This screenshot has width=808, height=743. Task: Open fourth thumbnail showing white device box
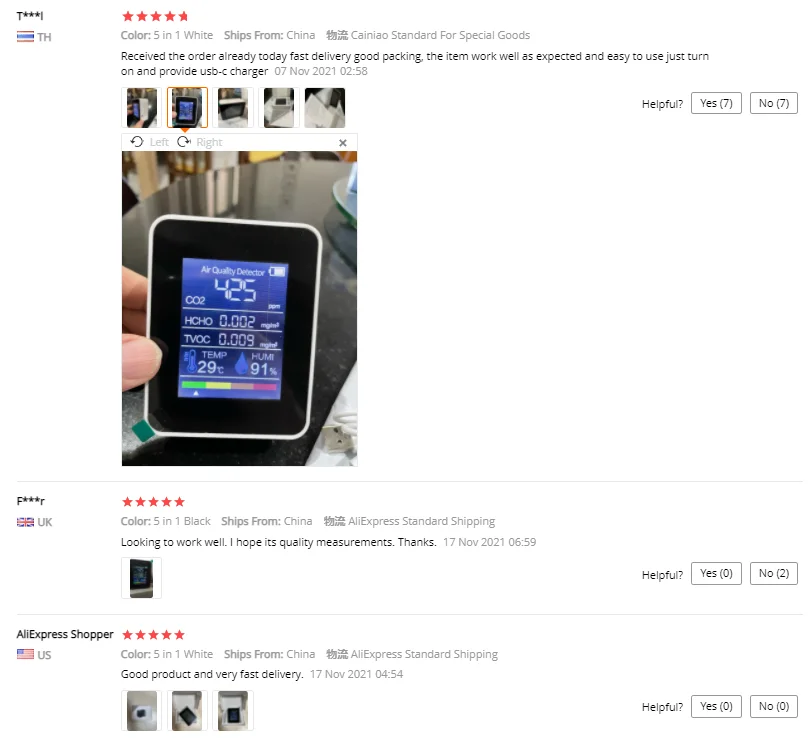point(279,108)
